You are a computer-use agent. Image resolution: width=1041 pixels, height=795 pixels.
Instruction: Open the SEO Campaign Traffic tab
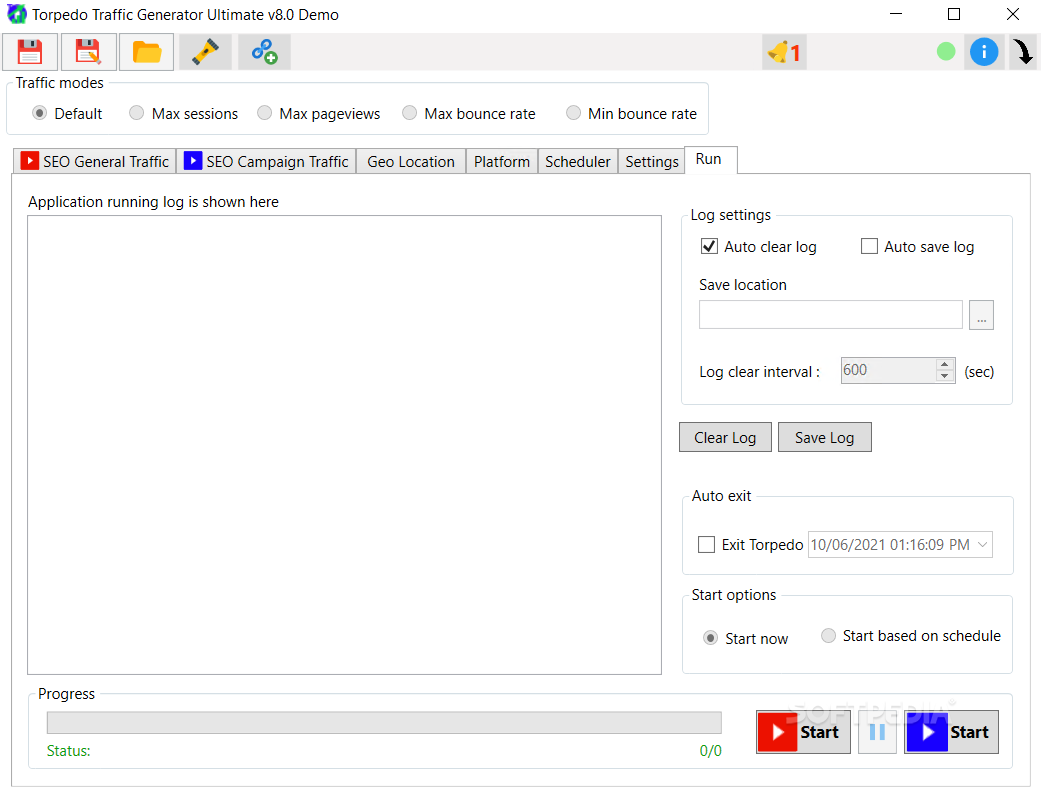pos(266,161)
